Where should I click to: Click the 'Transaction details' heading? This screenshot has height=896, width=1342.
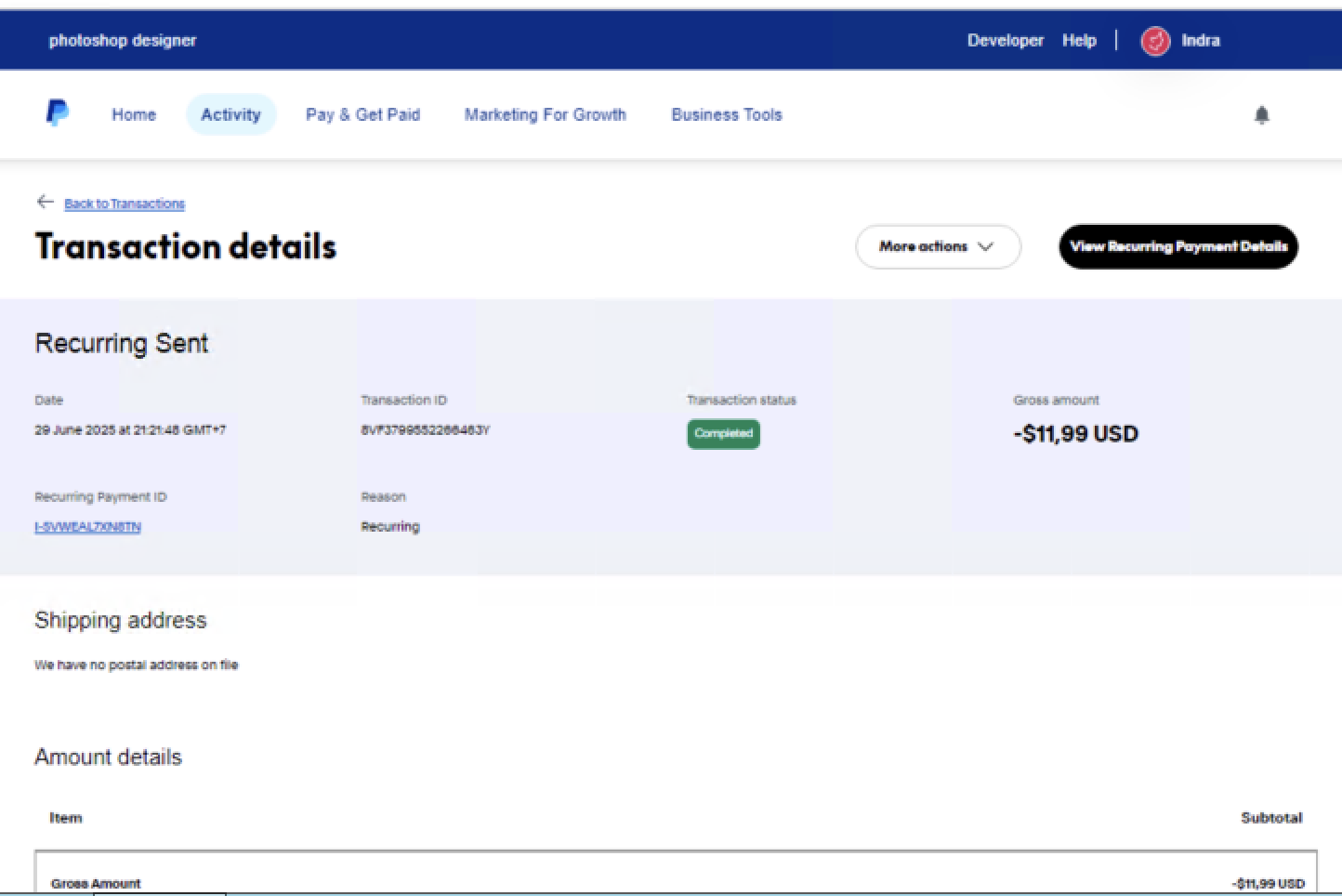[186, 247]
